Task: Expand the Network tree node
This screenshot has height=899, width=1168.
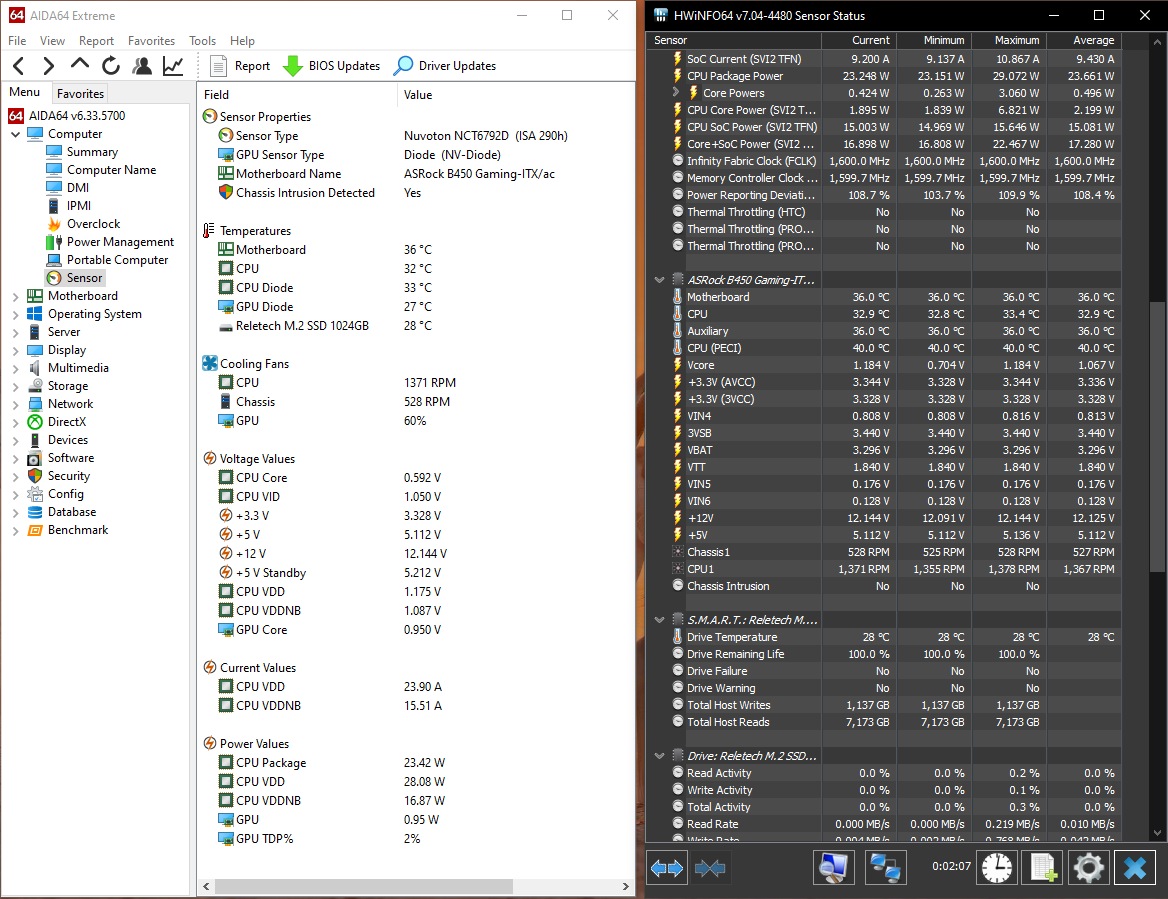Action: [x=16, y=404]
